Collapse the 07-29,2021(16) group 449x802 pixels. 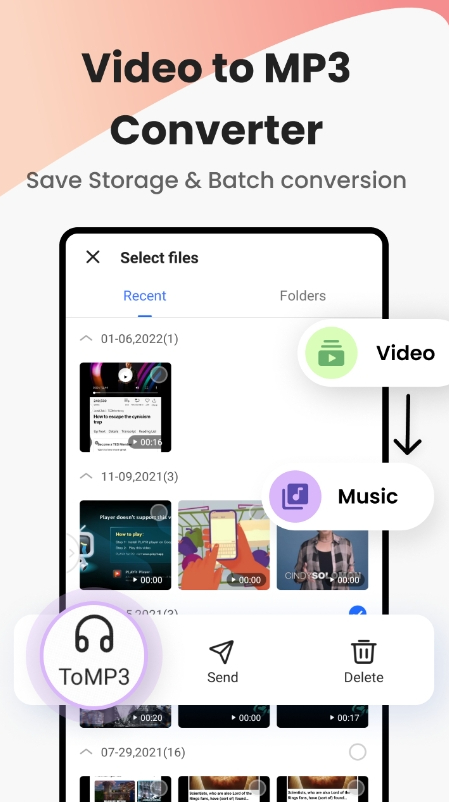tap(86, 752)
